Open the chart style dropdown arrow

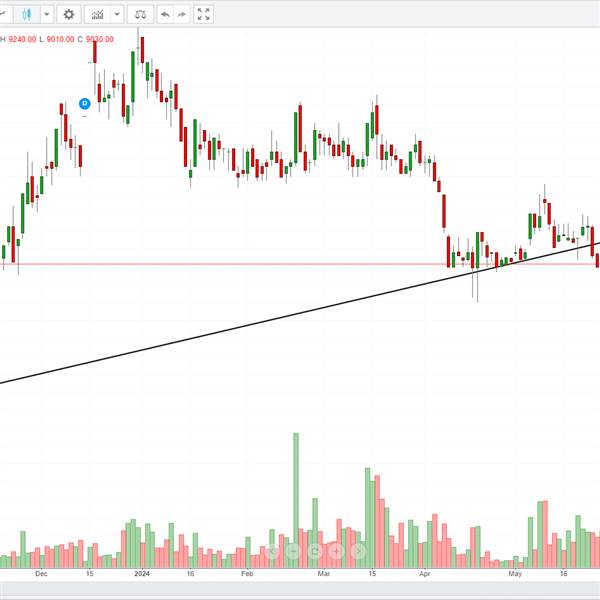(x=47, y=15)
